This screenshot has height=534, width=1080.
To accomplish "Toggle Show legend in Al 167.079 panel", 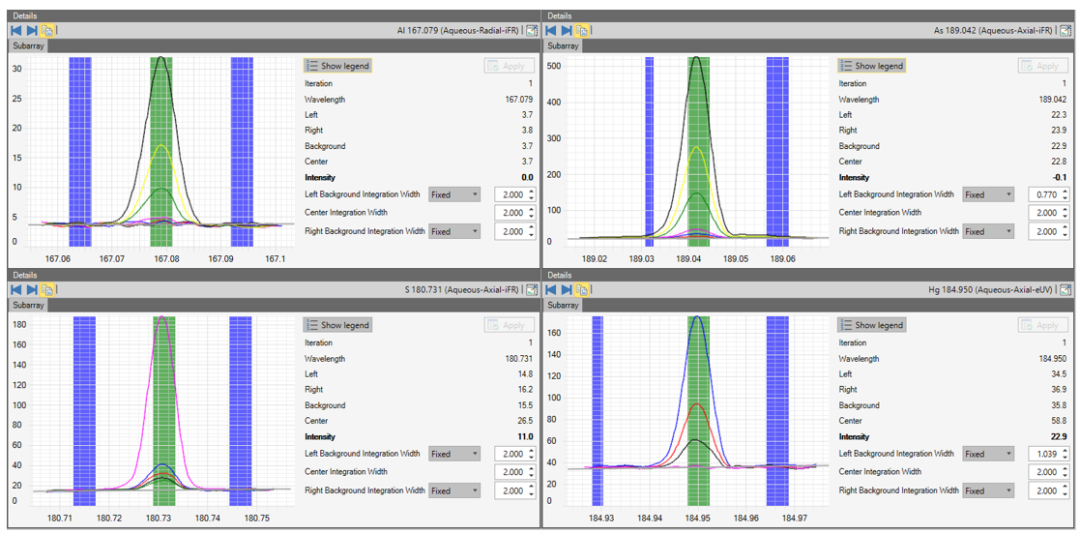I will tap(338, 66).
